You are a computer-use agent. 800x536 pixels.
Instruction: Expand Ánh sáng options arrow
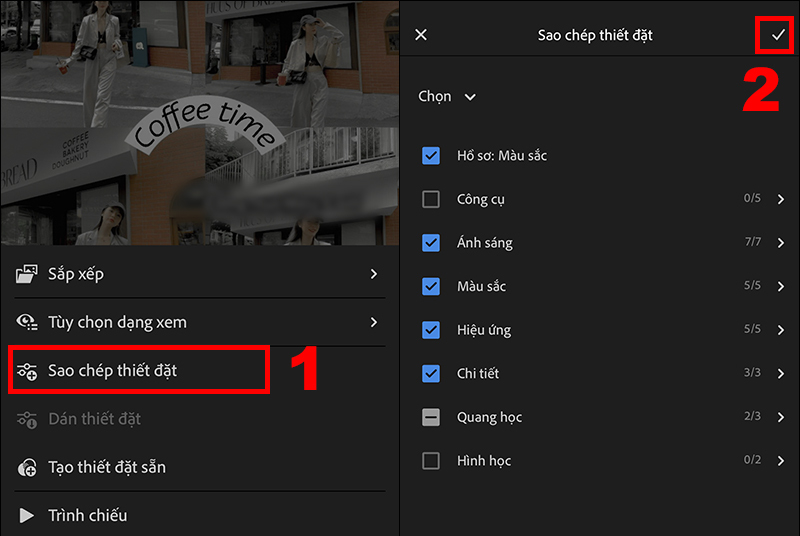[781, 243]
